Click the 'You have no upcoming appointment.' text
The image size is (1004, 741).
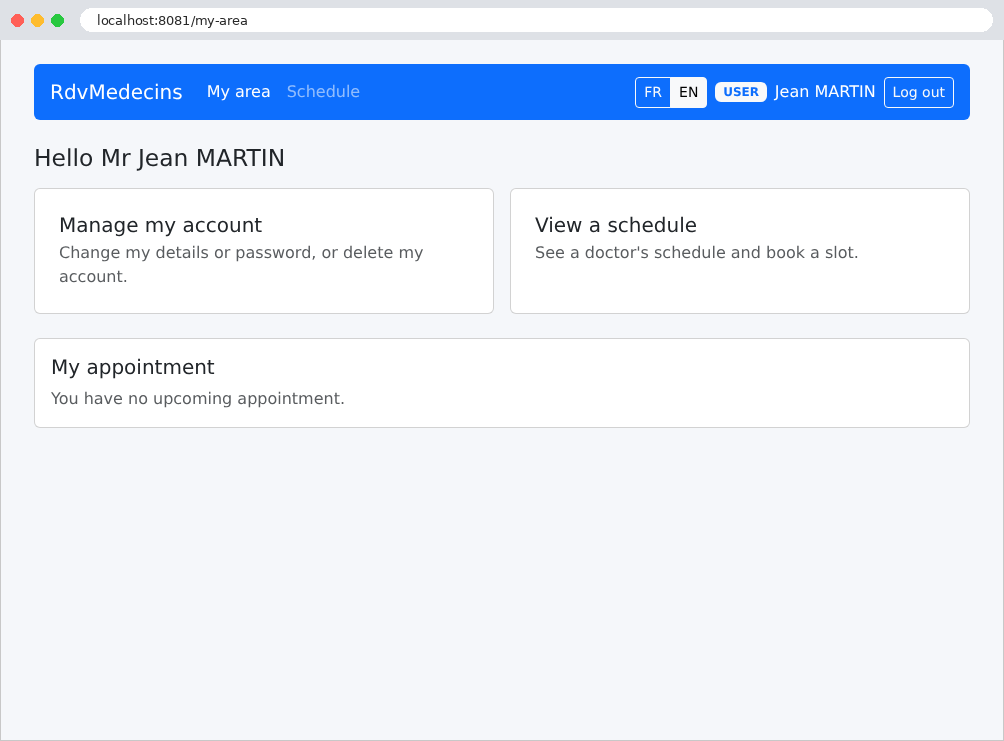point(198,398)
